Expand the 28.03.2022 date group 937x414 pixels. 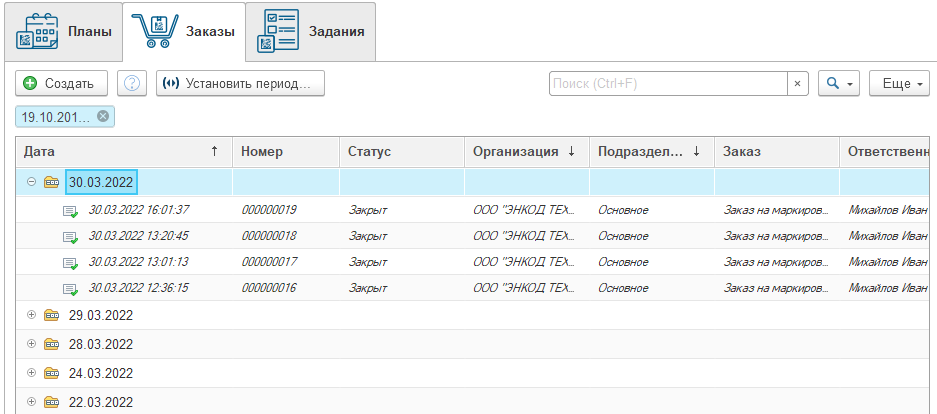(x=31, y=344)
